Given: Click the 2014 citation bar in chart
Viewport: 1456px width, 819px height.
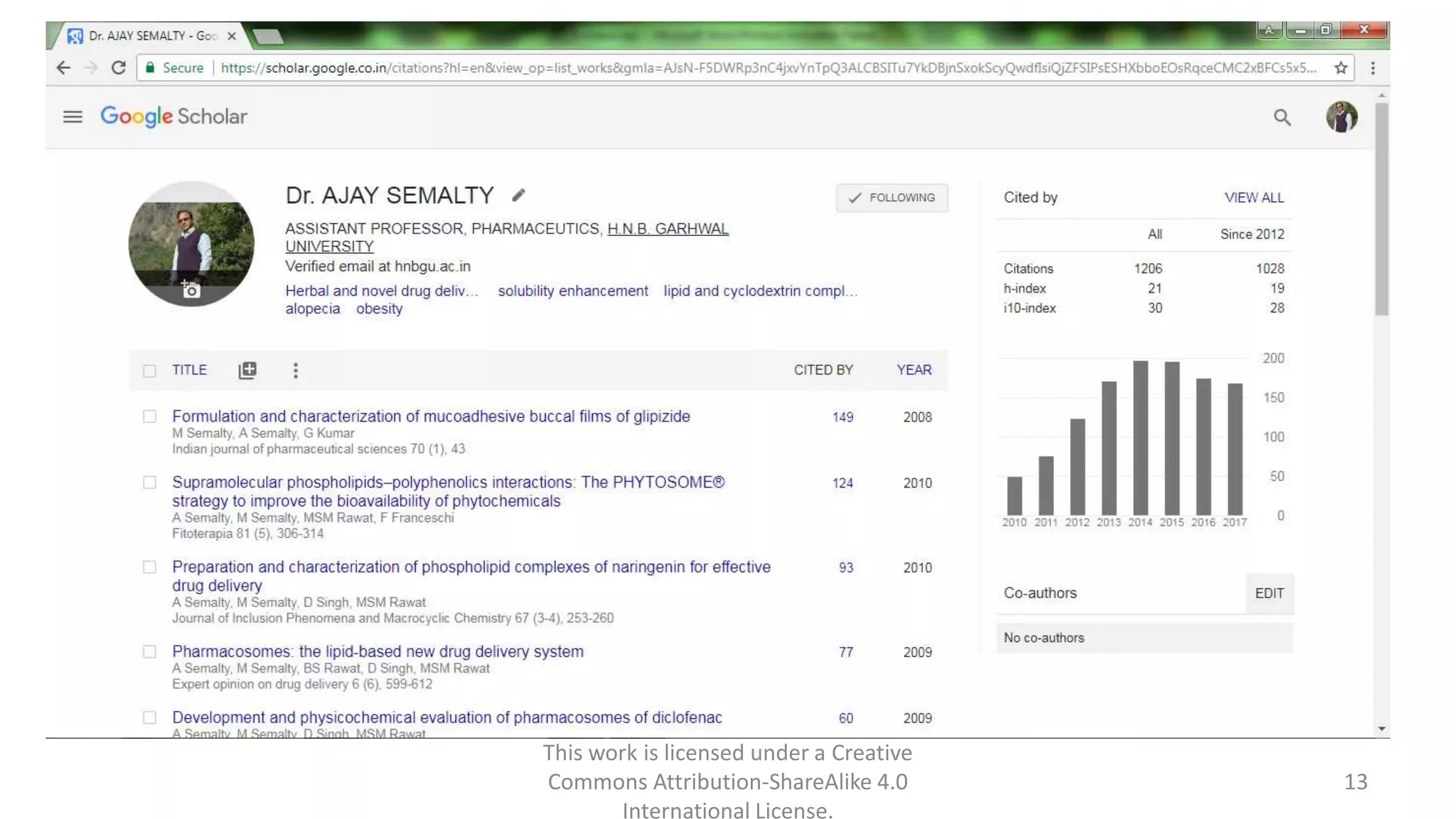Looking at the screenshot, I should 1140,438.
